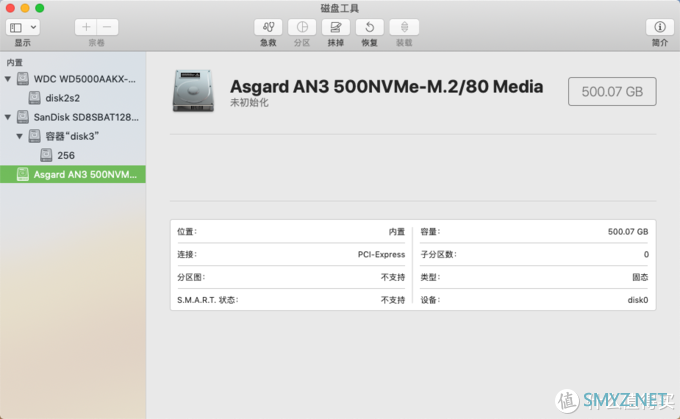
Task: Click the Asgard AN3 500NVMe-M.2/80 Media title
Action: coord(386,86)
